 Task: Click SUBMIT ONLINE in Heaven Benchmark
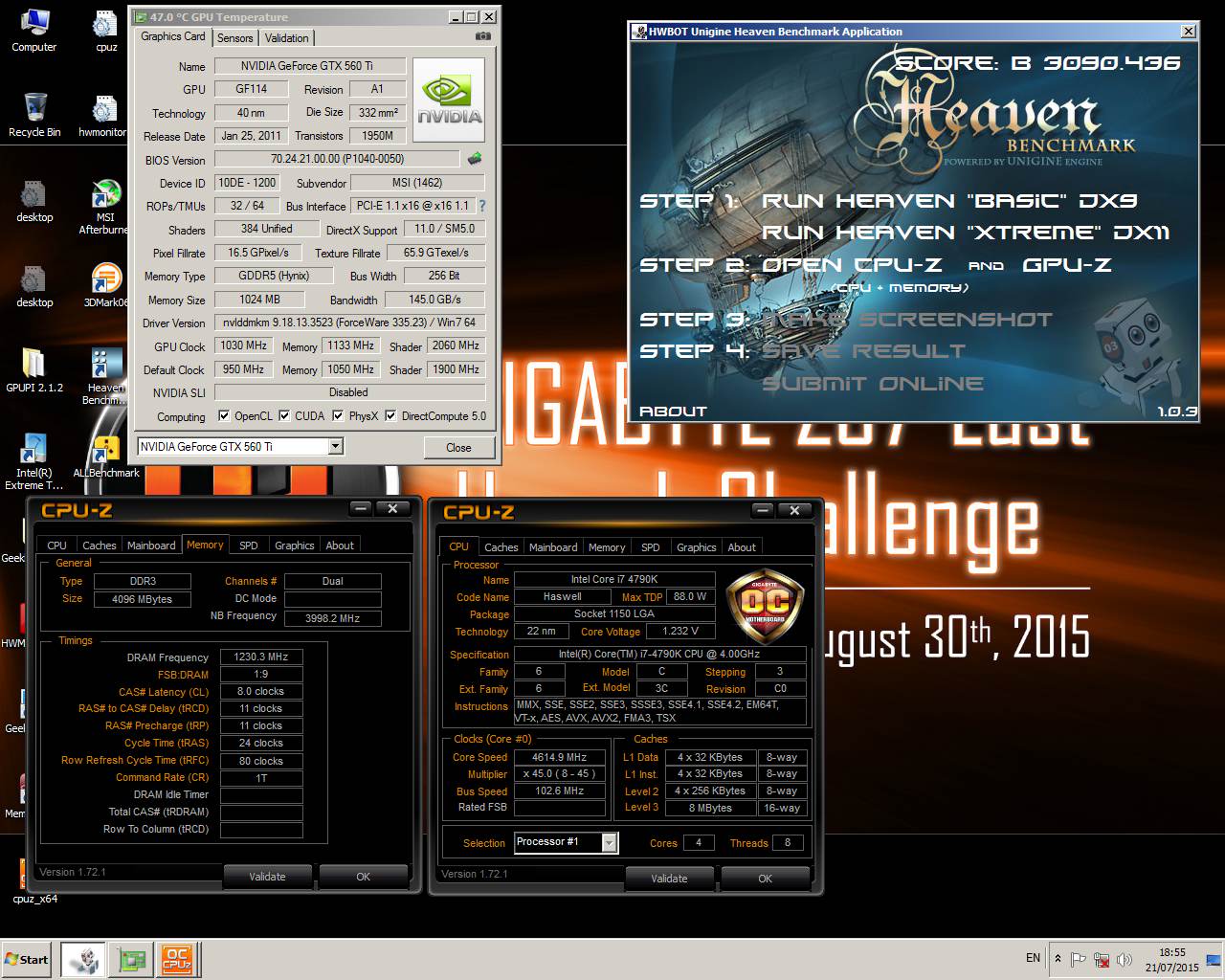pos(873,384)
